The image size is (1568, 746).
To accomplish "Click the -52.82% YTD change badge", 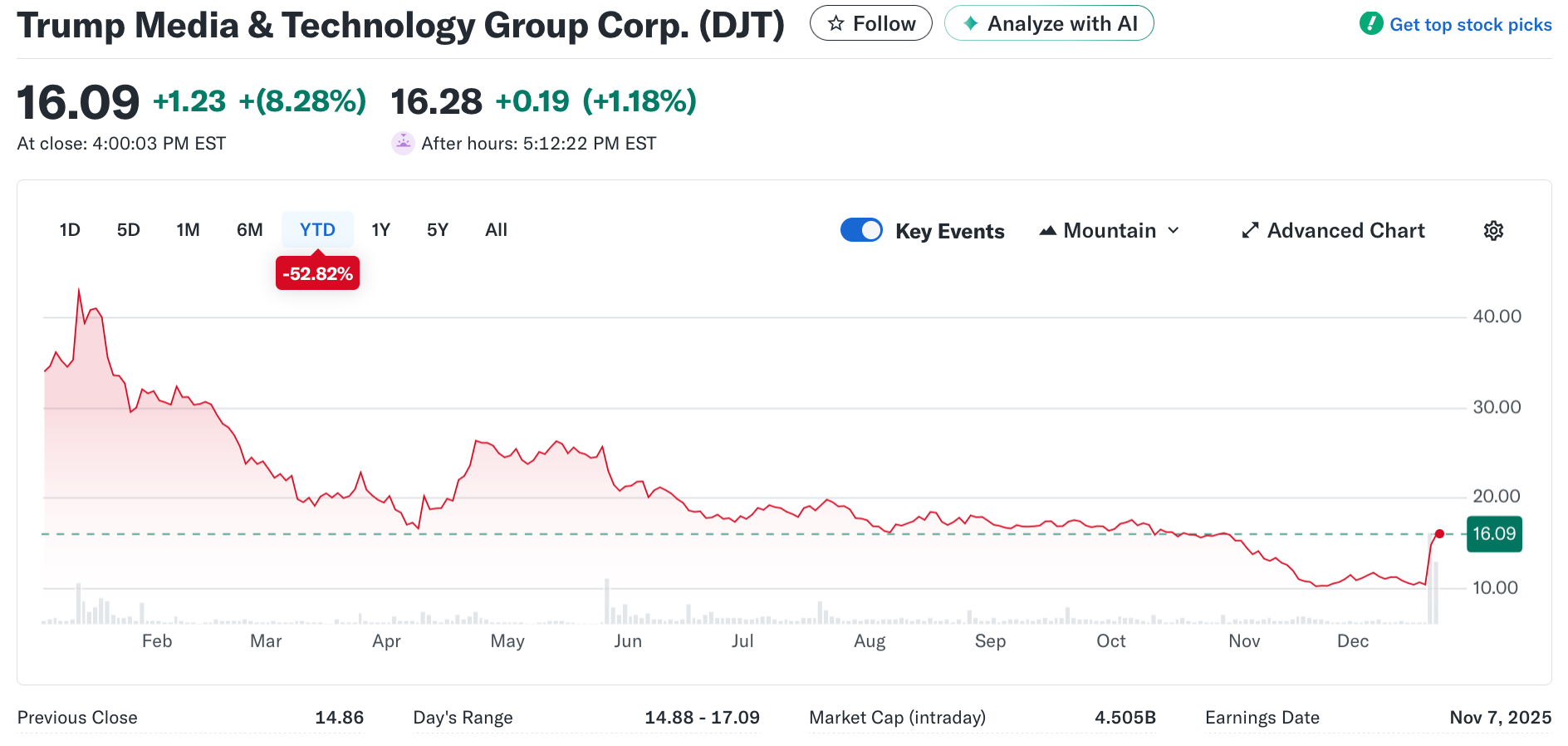I will (x=317, y=273).
